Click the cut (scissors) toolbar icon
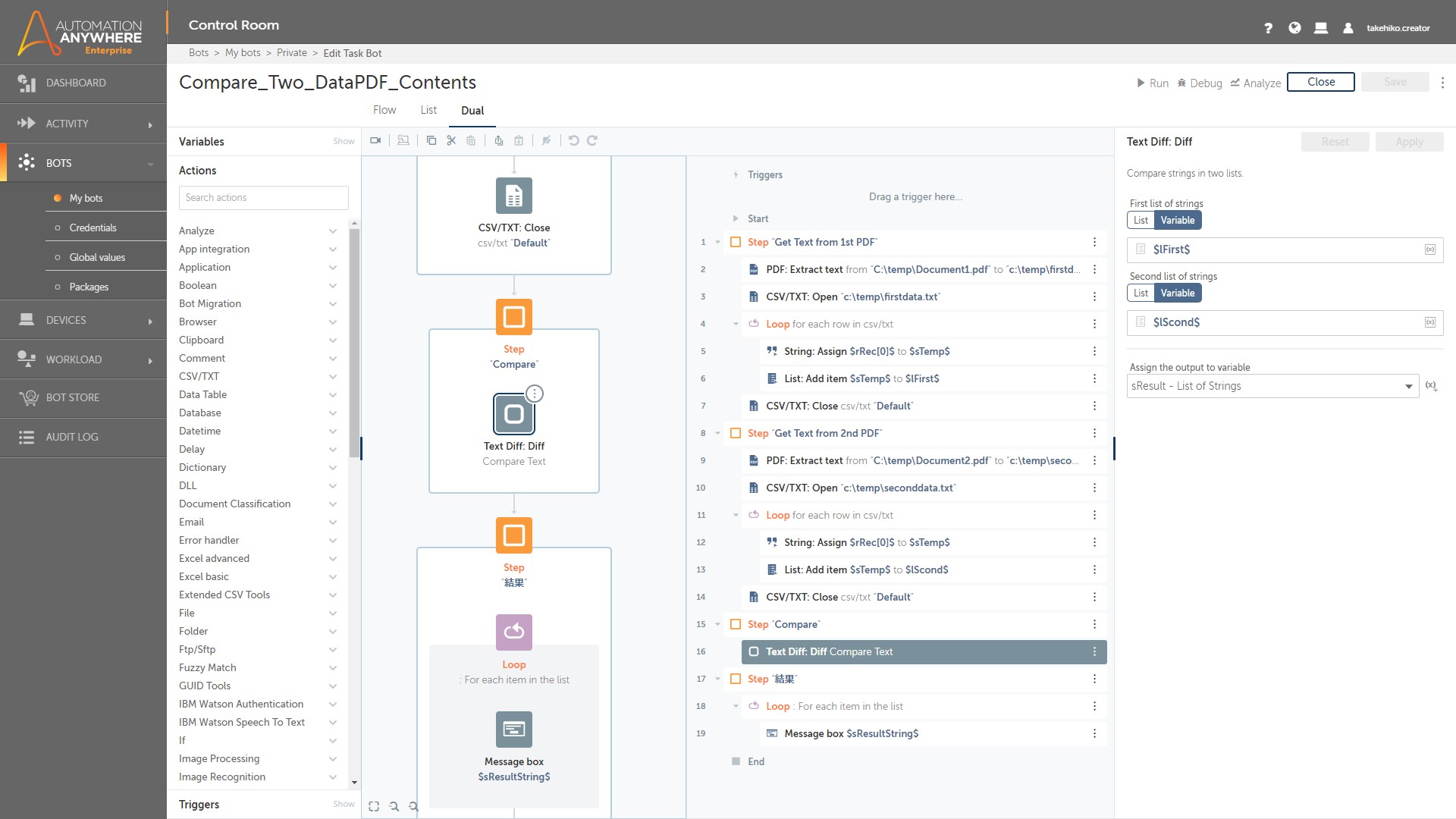1456x819 pixels. [x=451, y=140]
